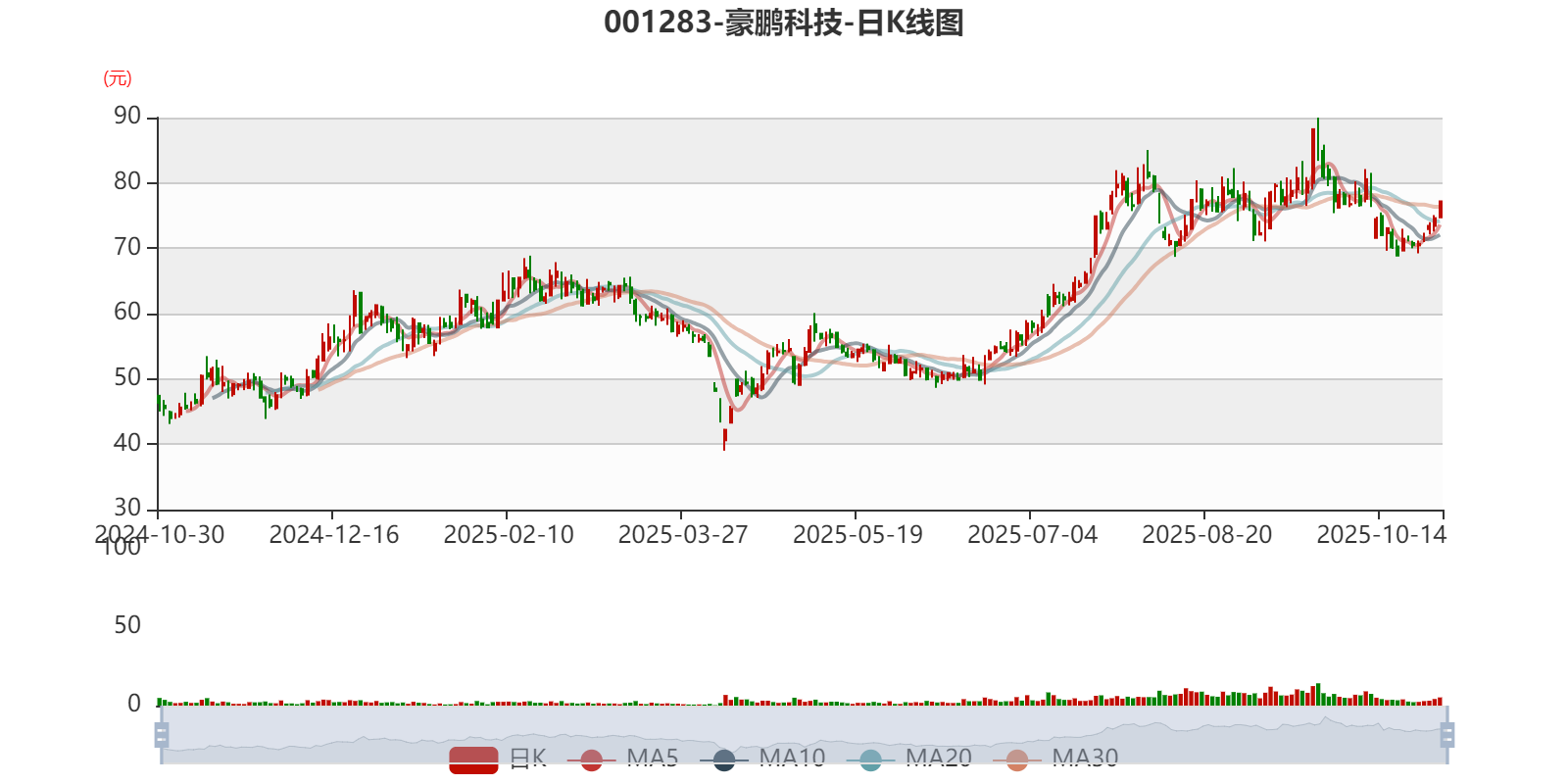Image resolution: width=1568 pixels, height=784 pixels.
Task: Click the chart title 001283-豪鹏科技-日K线图
Action: tap(784, 23)
